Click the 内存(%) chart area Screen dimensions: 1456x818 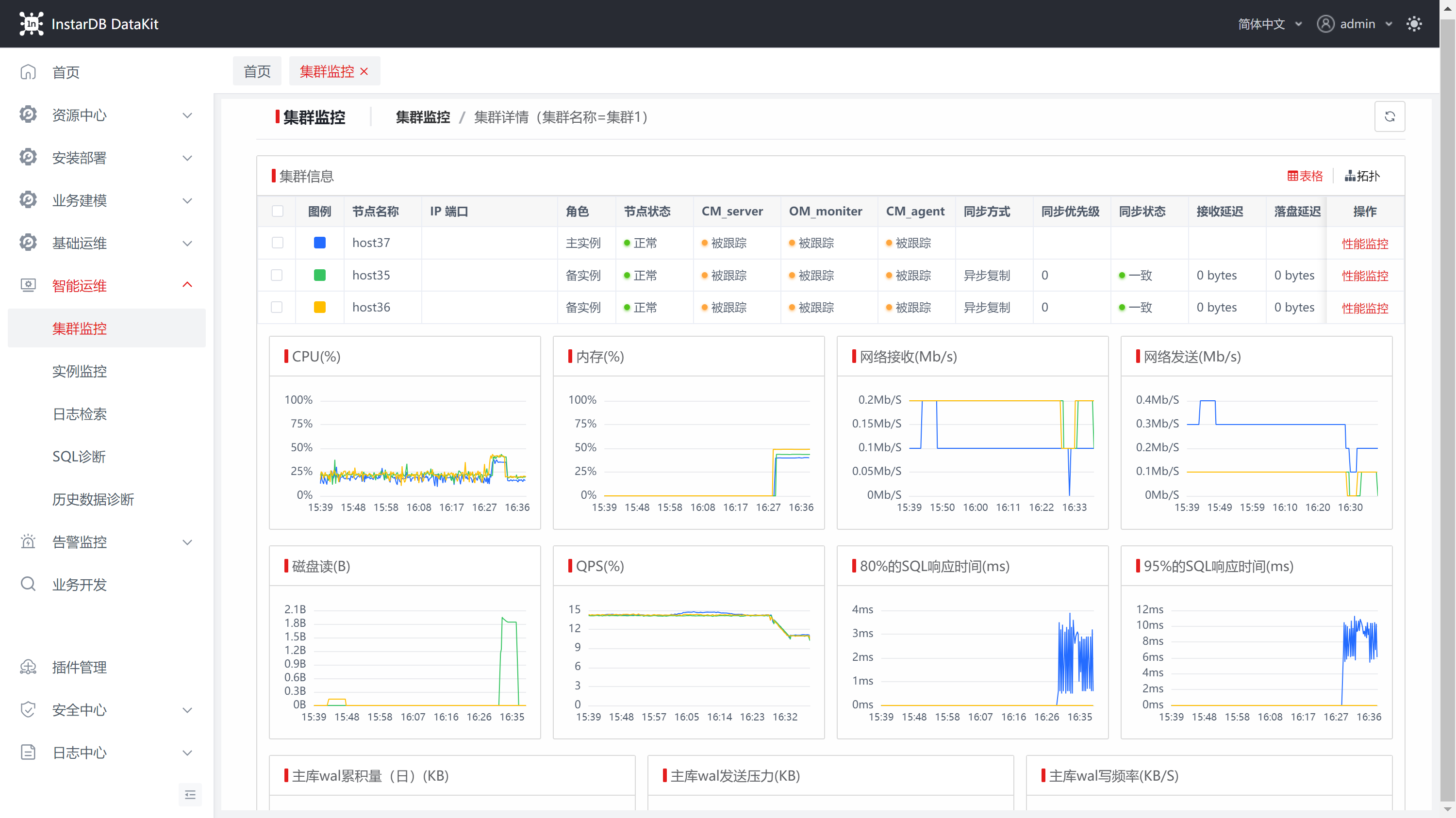(x=689, y=453)
